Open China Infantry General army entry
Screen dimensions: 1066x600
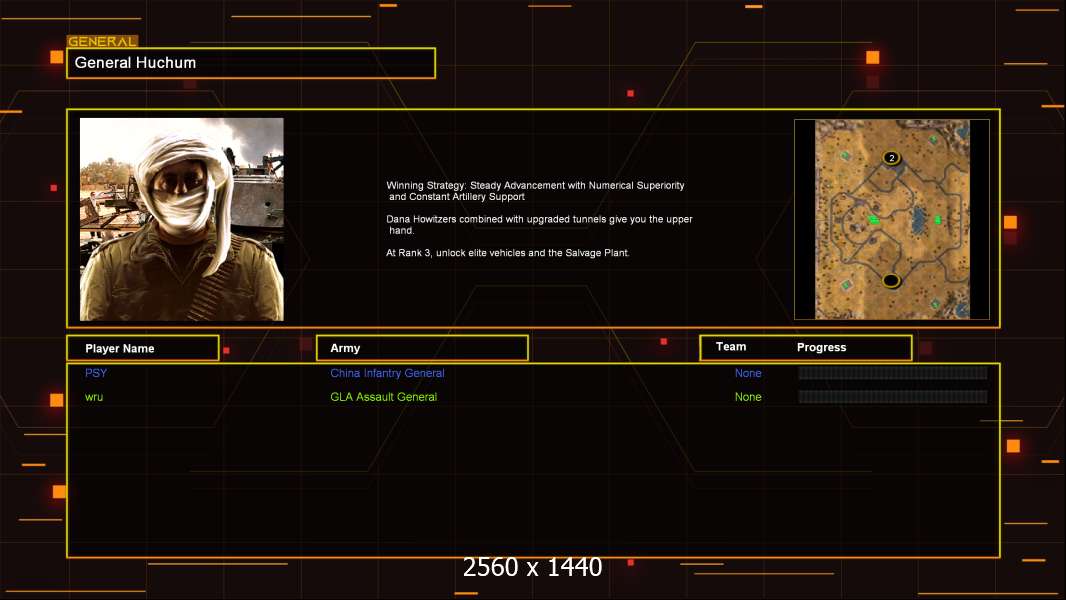387,373
